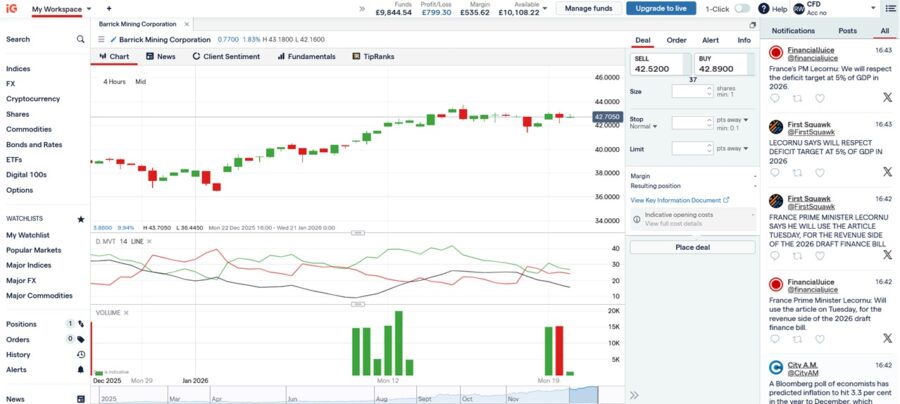Click the Size input field
This screenshot has width=900, height=404.
689,91
